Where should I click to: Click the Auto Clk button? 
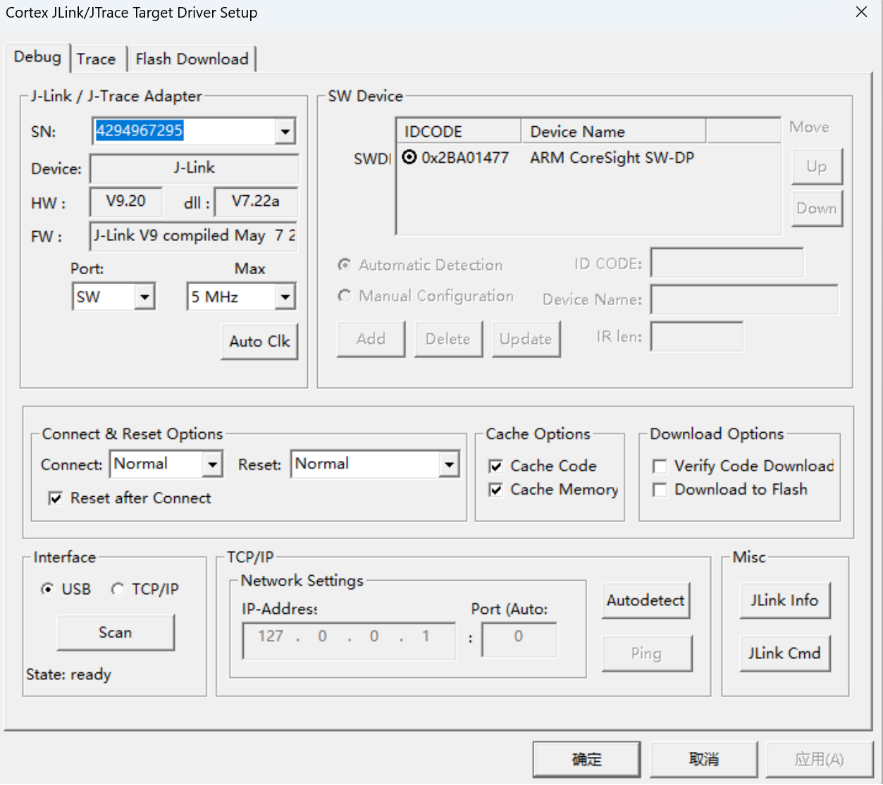[259, 341]
